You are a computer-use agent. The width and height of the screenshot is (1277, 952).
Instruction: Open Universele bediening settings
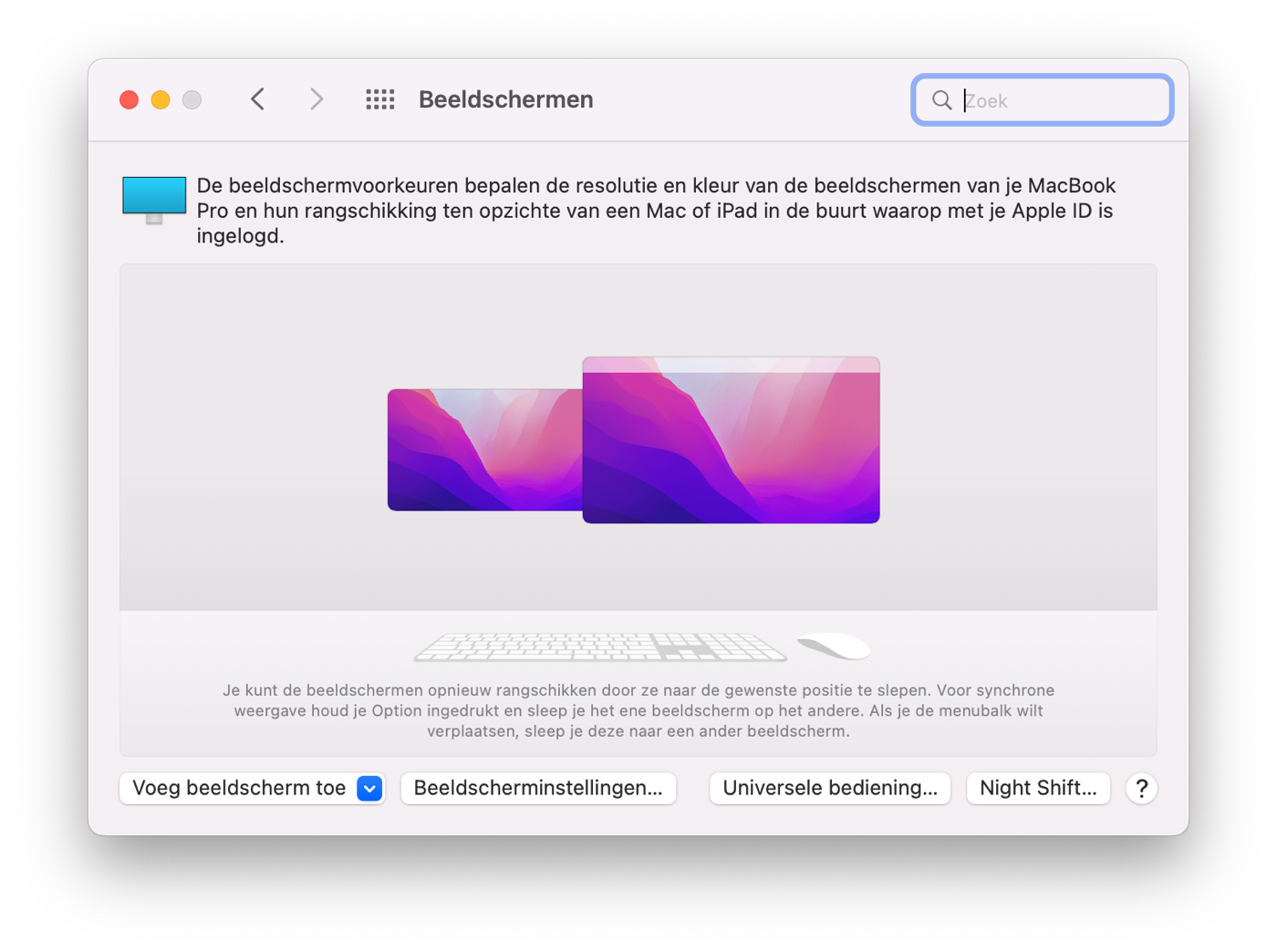click(x=830, y=788)
